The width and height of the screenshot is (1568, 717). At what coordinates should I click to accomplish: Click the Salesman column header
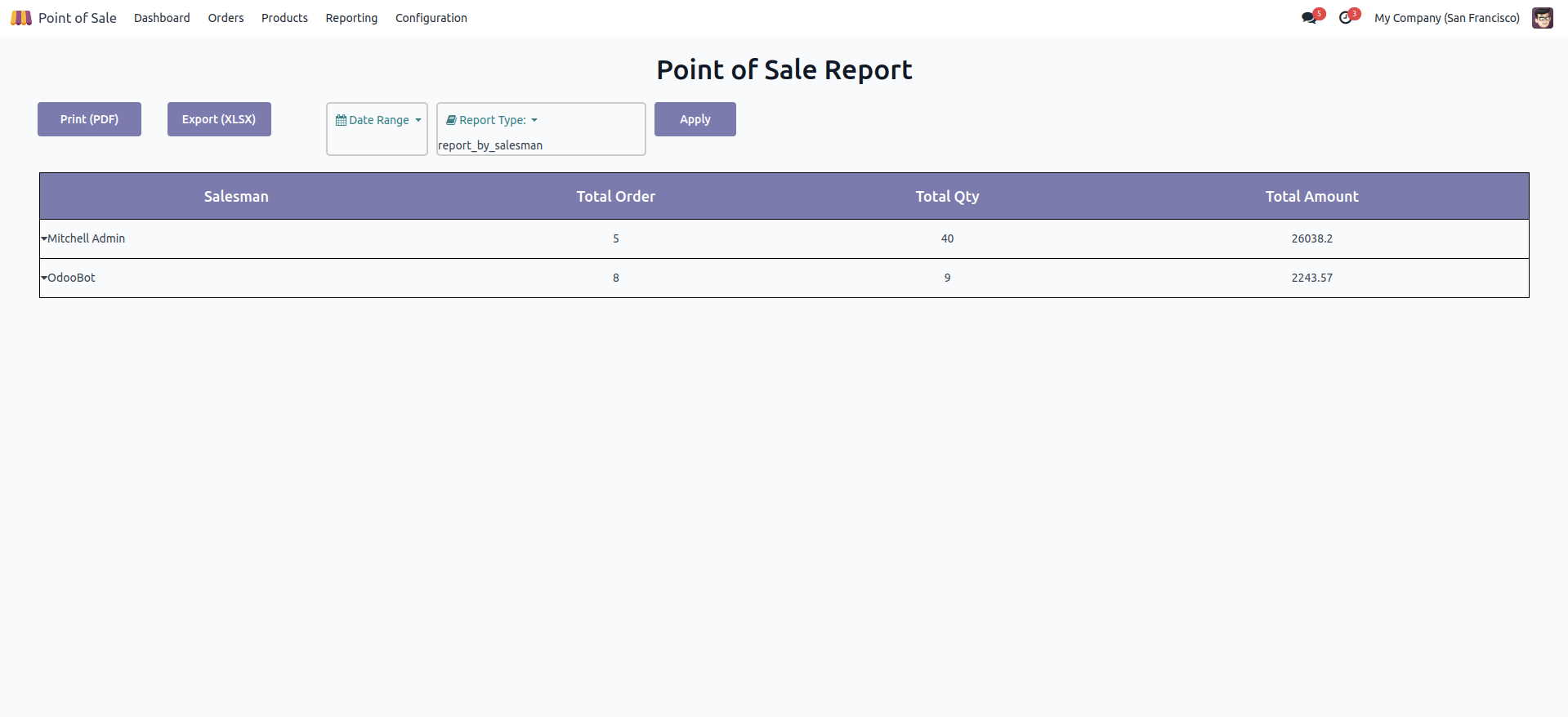[236, 196]
